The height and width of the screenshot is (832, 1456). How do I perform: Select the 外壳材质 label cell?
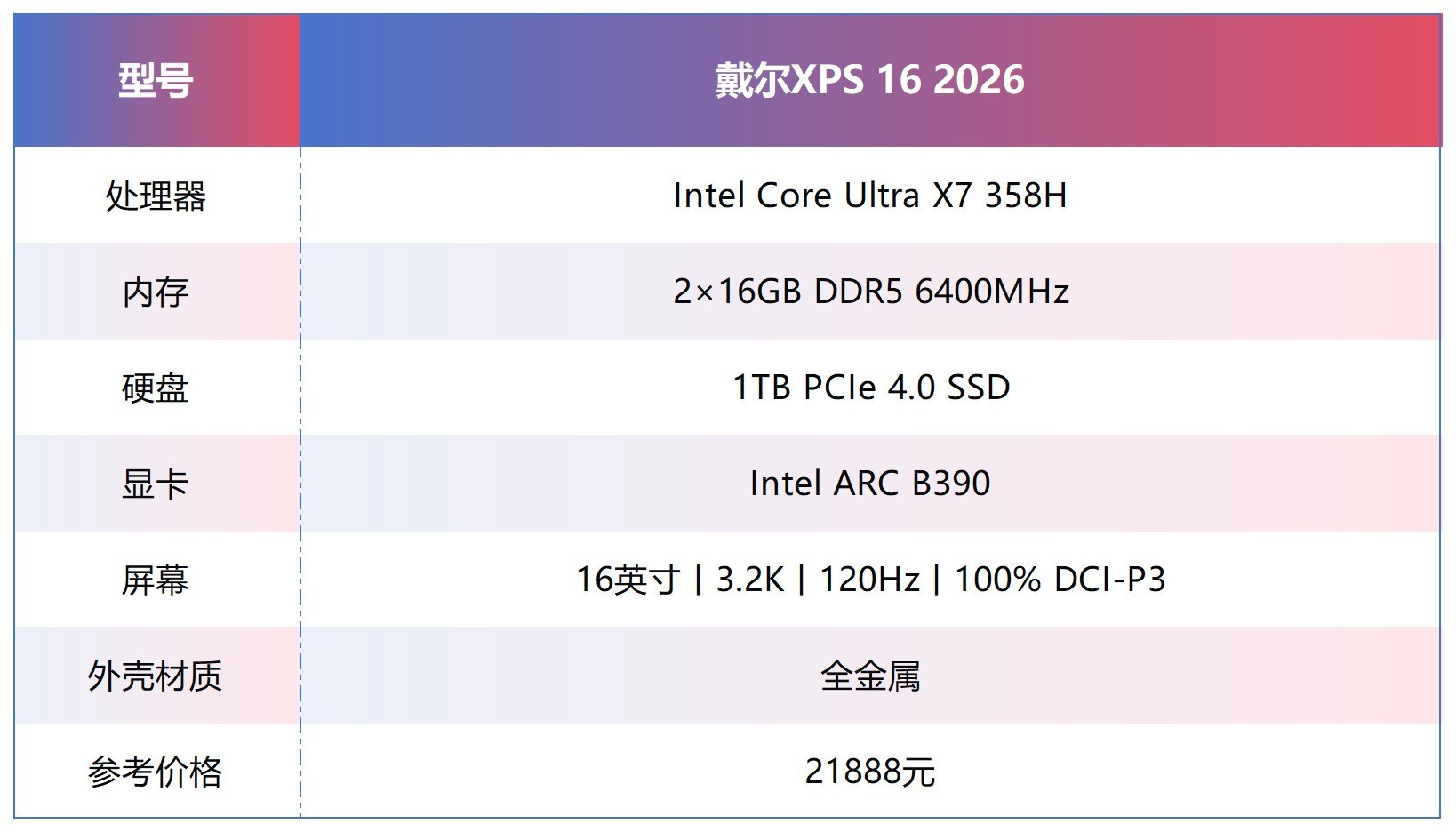156,676
